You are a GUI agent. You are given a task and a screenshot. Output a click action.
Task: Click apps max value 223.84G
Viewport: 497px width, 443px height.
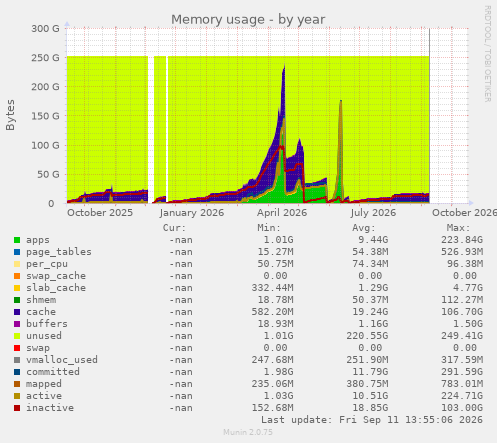[462, 240]
